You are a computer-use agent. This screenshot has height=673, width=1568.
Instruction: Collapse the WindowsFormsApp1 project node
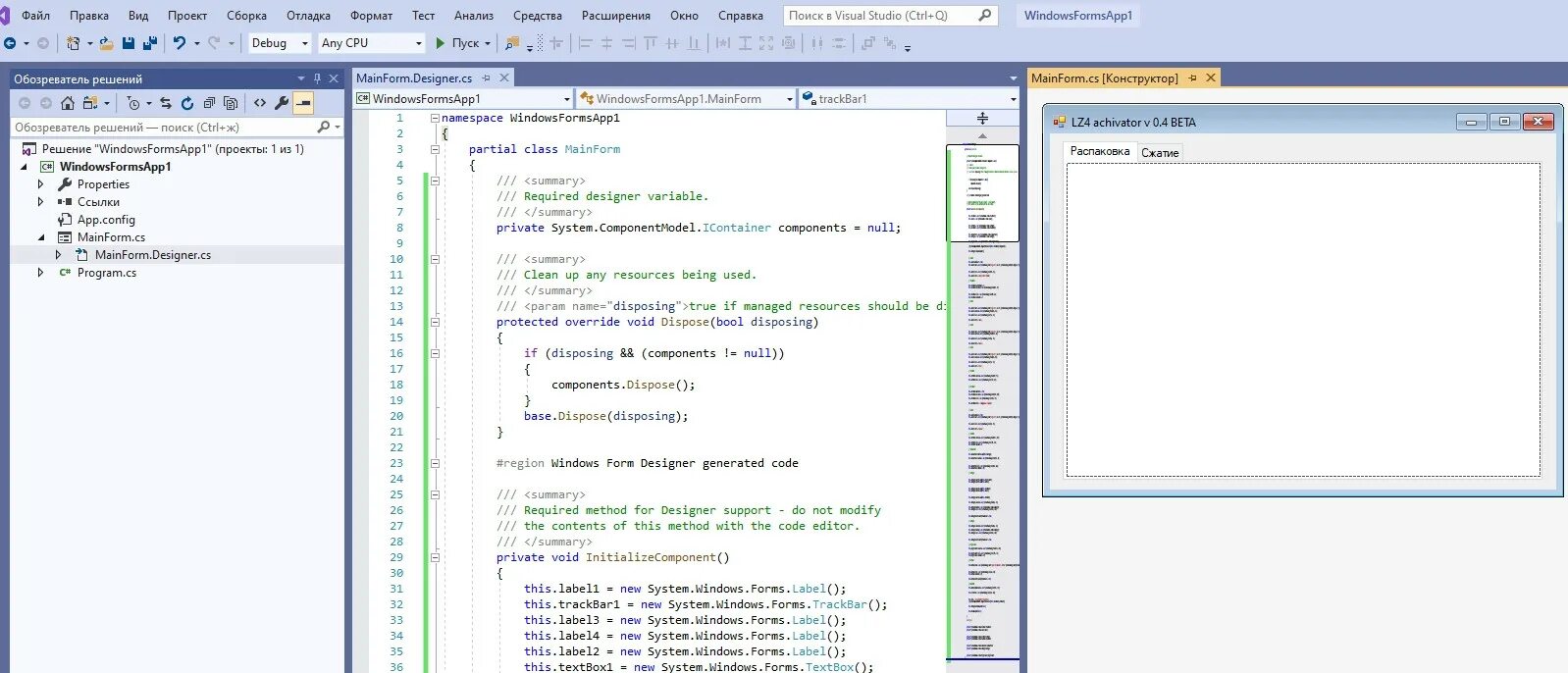click(x=24, y=167)
